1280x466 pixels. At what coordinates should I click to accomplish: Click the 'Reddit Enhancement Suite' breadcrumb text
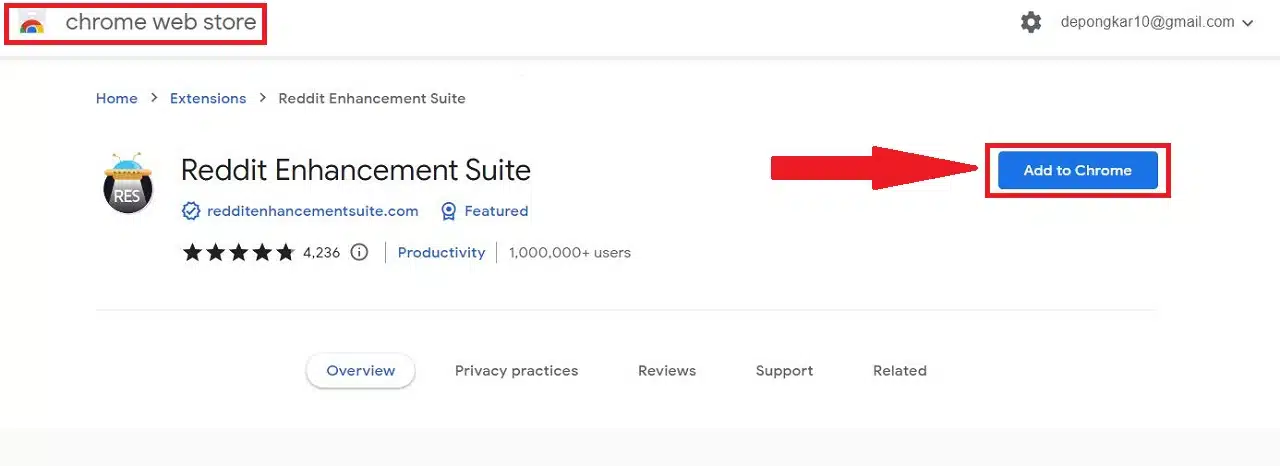[372, 98]
